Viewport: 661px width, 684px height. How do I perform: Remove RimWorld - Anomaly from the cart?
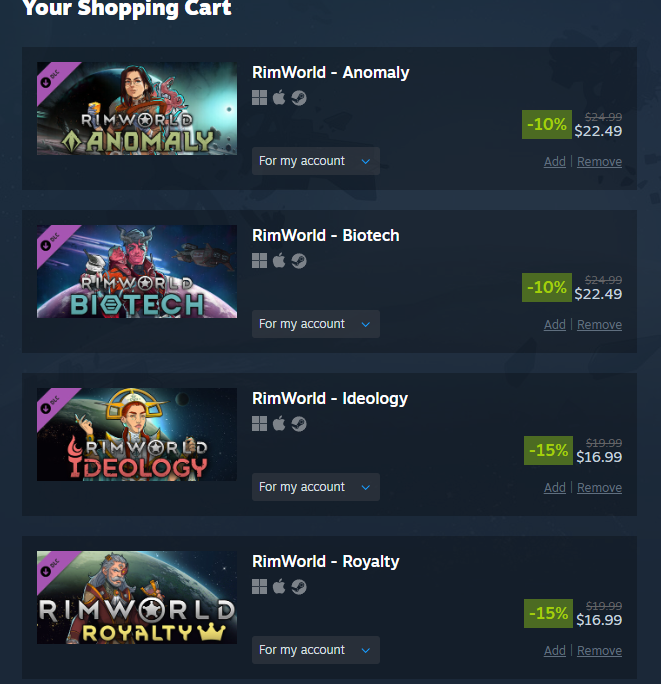point(599,161)
